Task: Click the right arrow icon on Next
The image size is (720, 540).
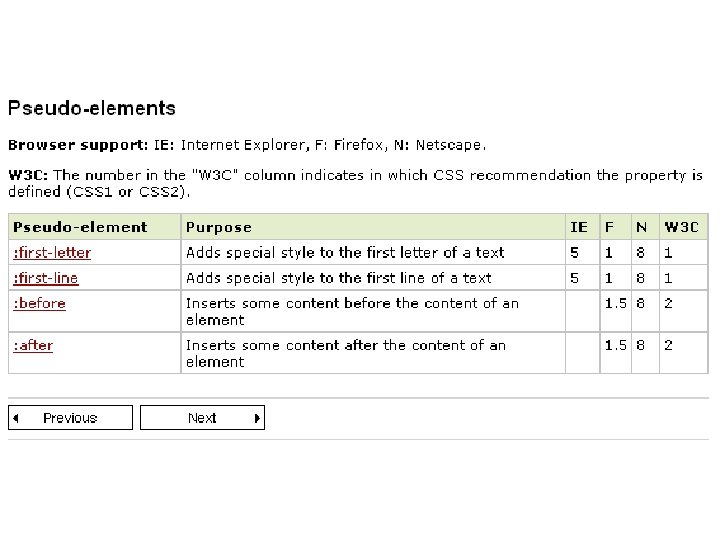Action: click(257, 418)
